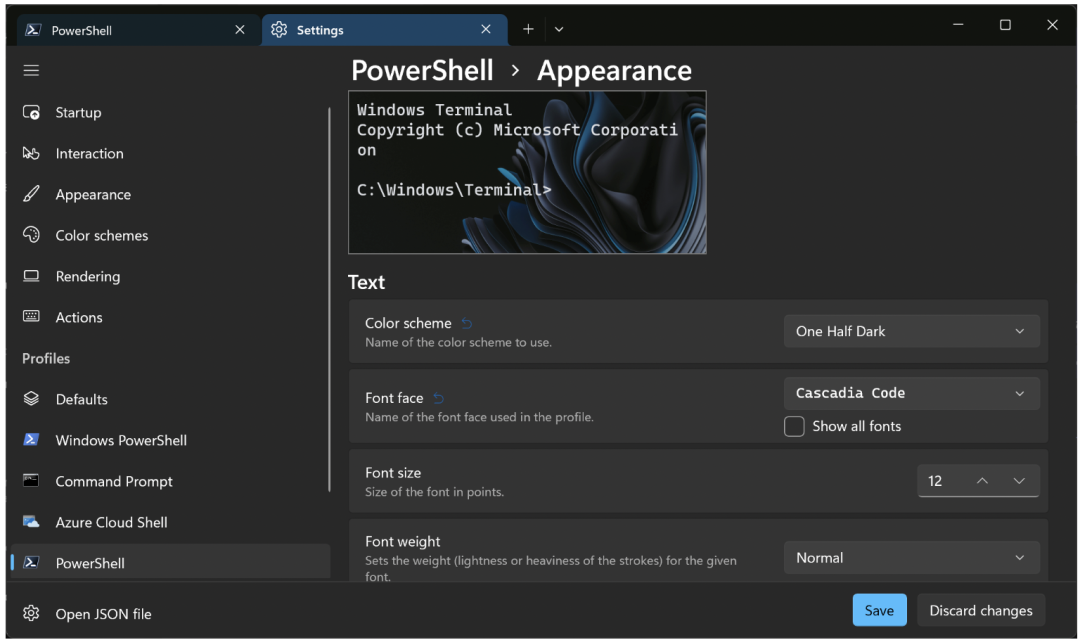Reset Color scheme to inherited value
This screenshot has height=640, width=1080.
tap(466, 323)
